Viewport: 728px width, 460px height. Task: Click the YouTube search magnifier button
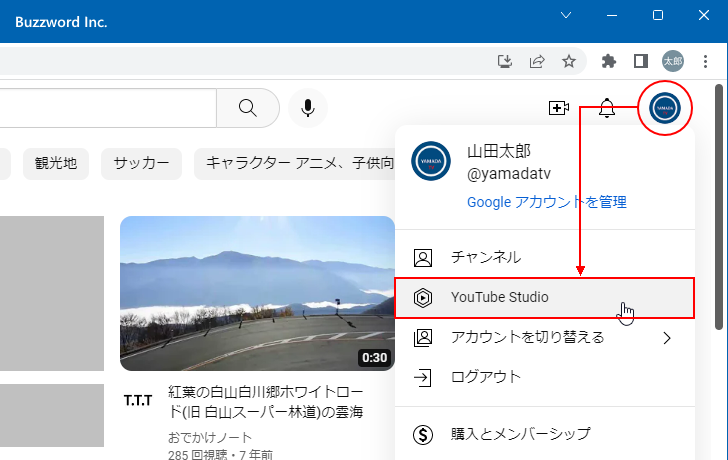[x=248, y=108]
